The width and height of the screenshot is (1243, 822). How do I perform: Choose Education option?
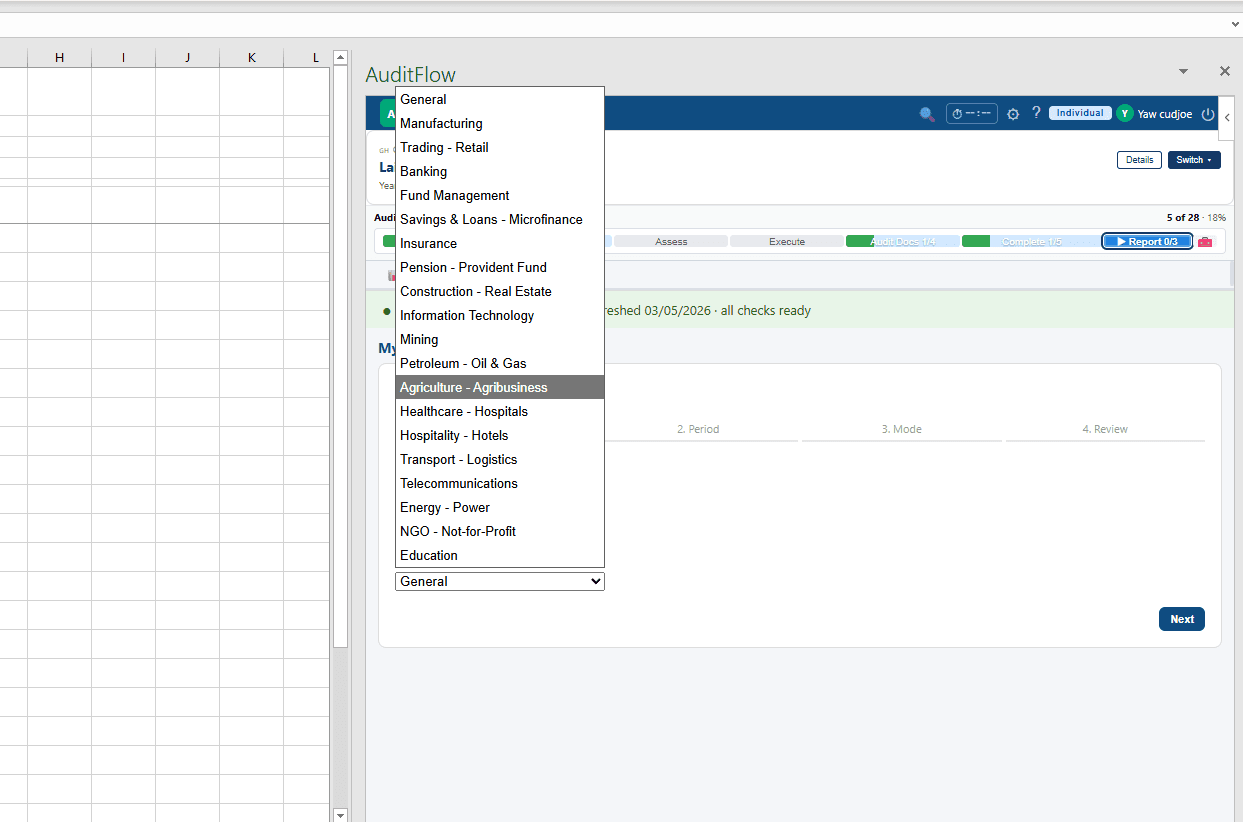click(500, 555)
